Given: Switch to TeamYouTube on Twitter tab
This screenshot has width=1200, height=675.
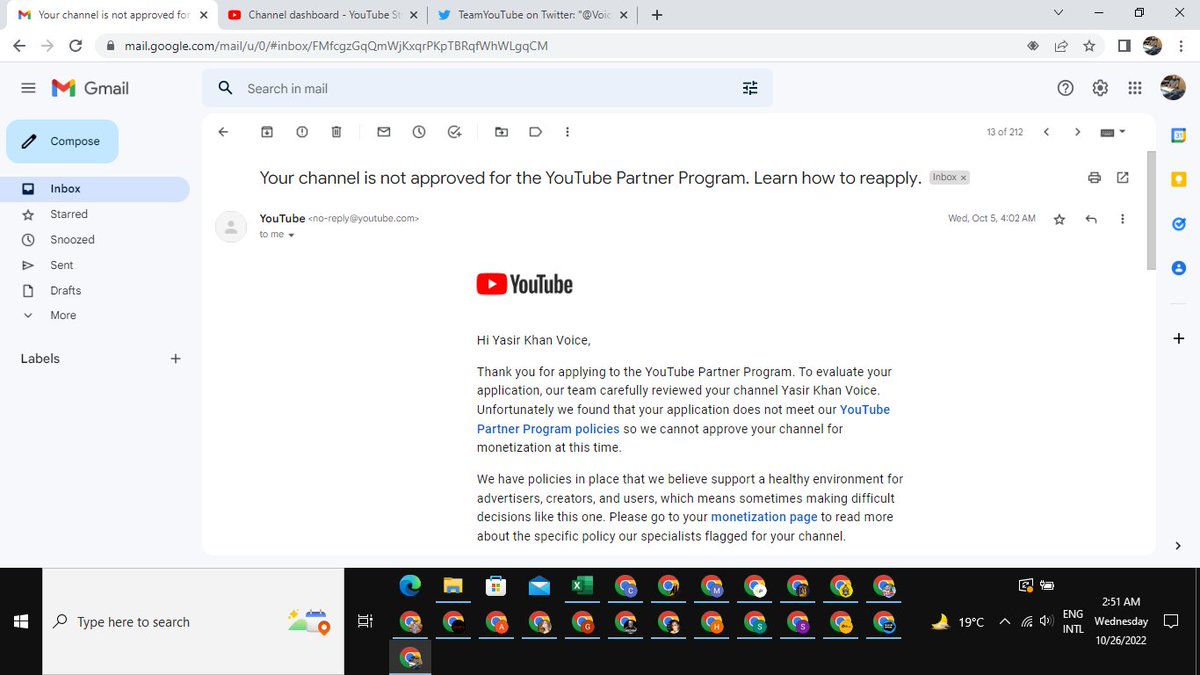Looking at the screenshot, I should [x=532, y=15].
